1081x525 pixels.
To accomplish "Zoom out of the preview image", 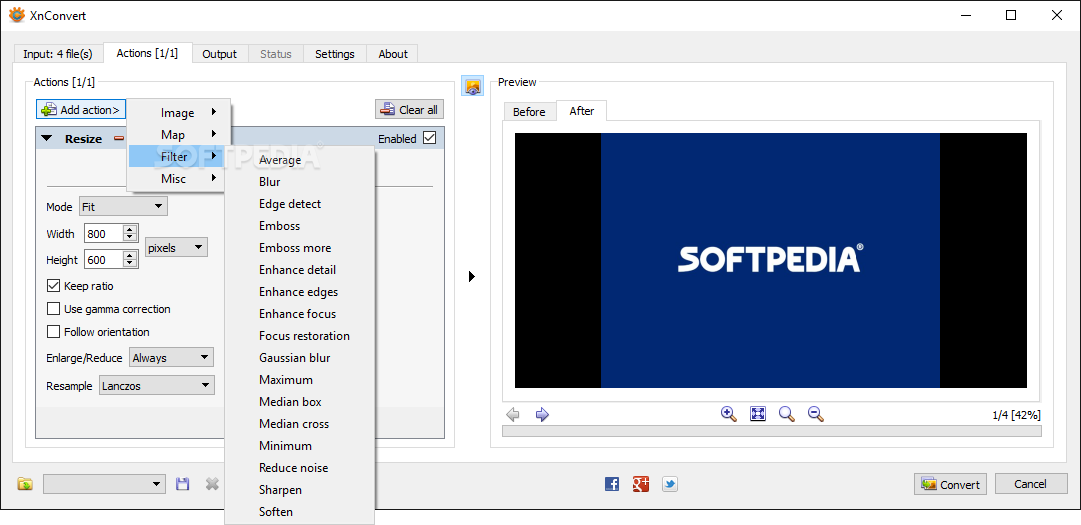I will (816, 413).
